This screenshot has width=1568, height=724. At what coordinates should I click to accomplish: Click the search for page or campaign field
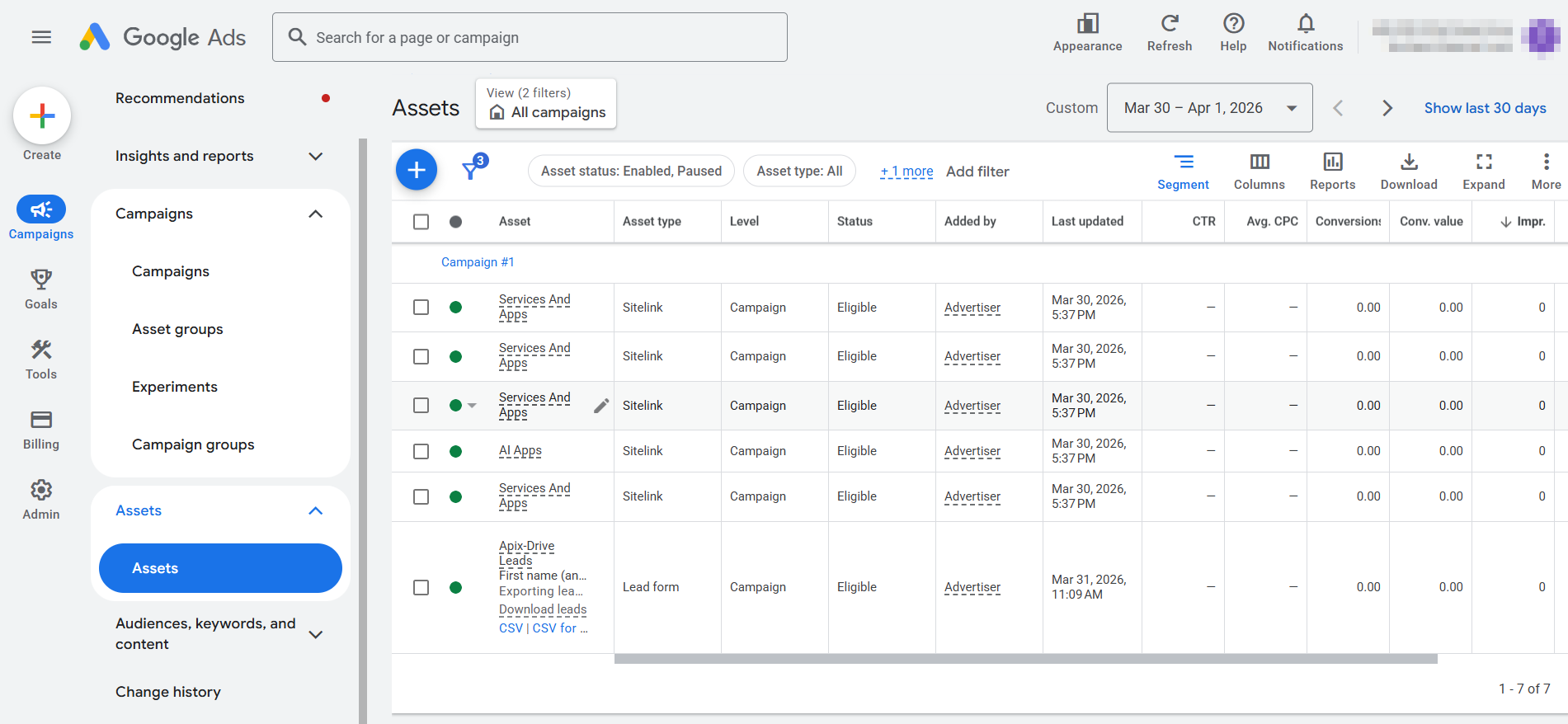(x=530, y=37)
